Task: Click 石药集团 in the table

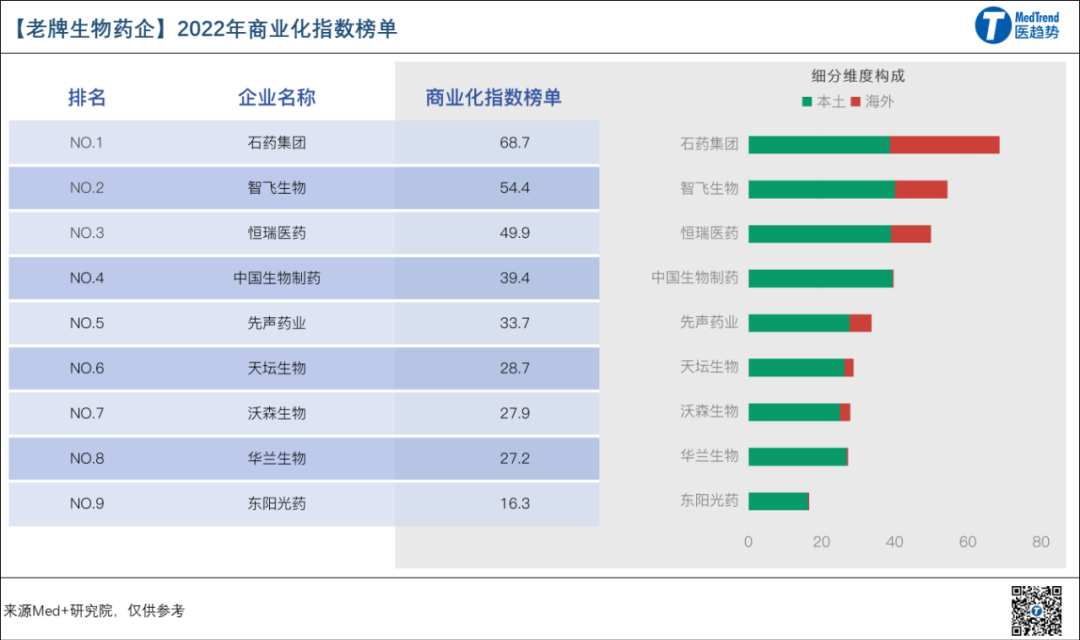Action: [277, 143]
